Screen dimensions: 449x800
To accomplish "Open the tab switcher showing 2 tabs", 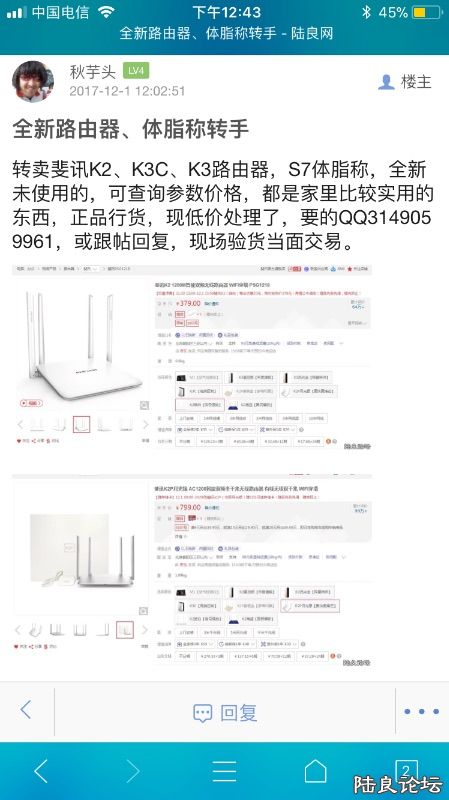I will [x=406, y=769].
